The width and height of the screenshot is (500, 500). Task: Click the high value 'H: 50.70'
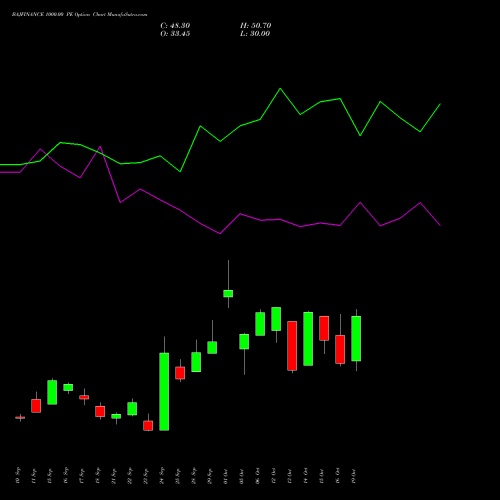pos(256,26)
